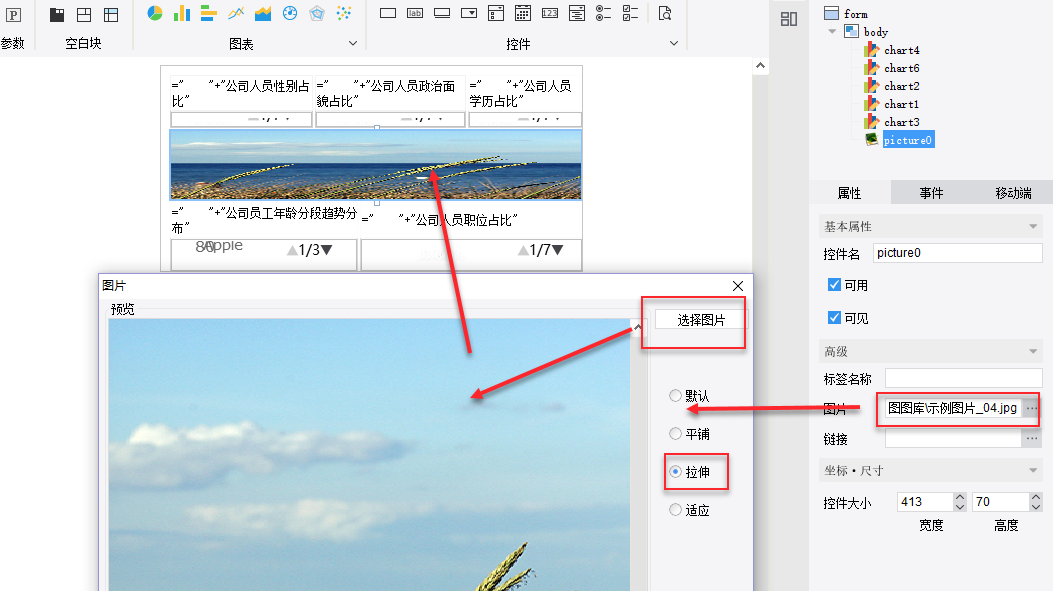Screen dimensions: 1053x591
Task: Select the stretch 拉伸 radio option
Action: [676, 472]
